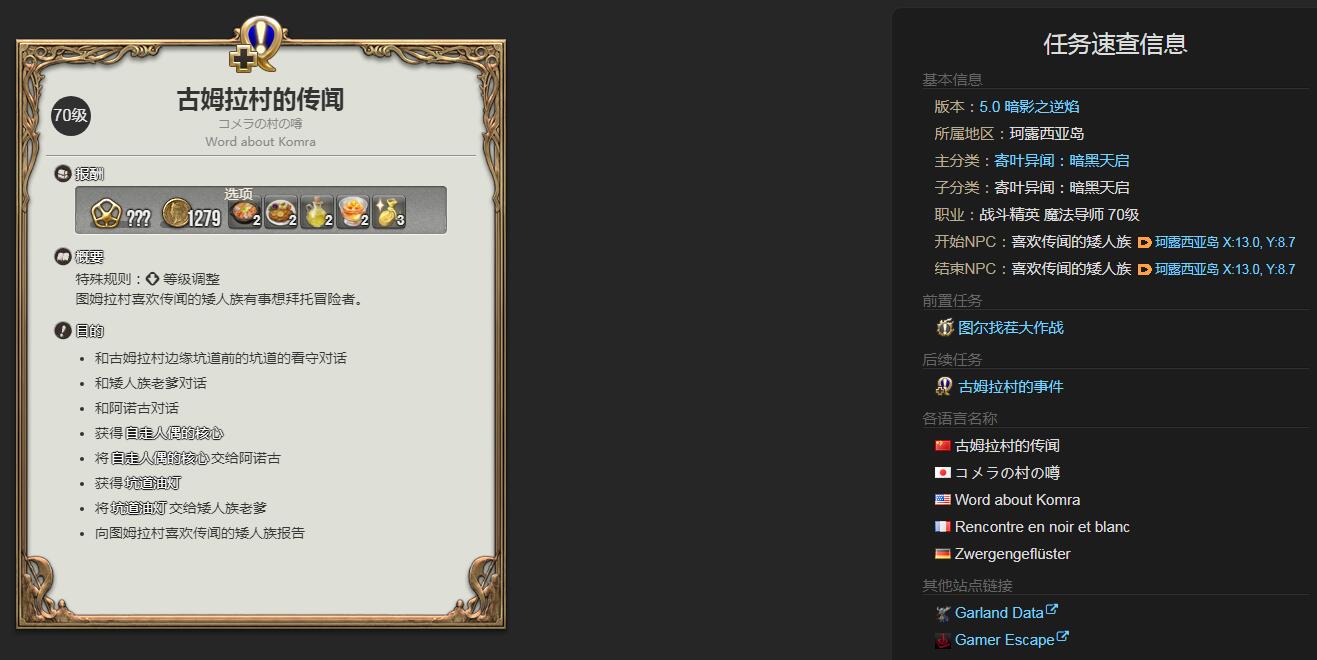Open the 寄叶异闻：暗黑天启 main category link
Screen dimensions: 1317x660
pos(1062,160)
